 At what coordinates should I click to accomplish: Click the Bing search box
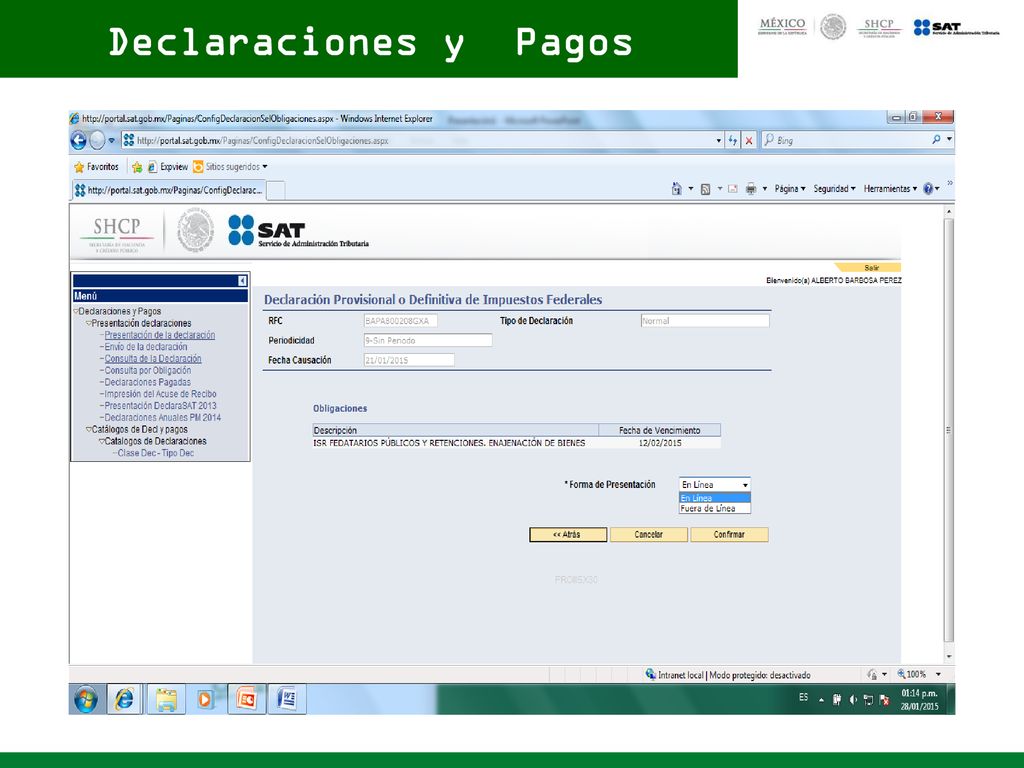point(846,140)
